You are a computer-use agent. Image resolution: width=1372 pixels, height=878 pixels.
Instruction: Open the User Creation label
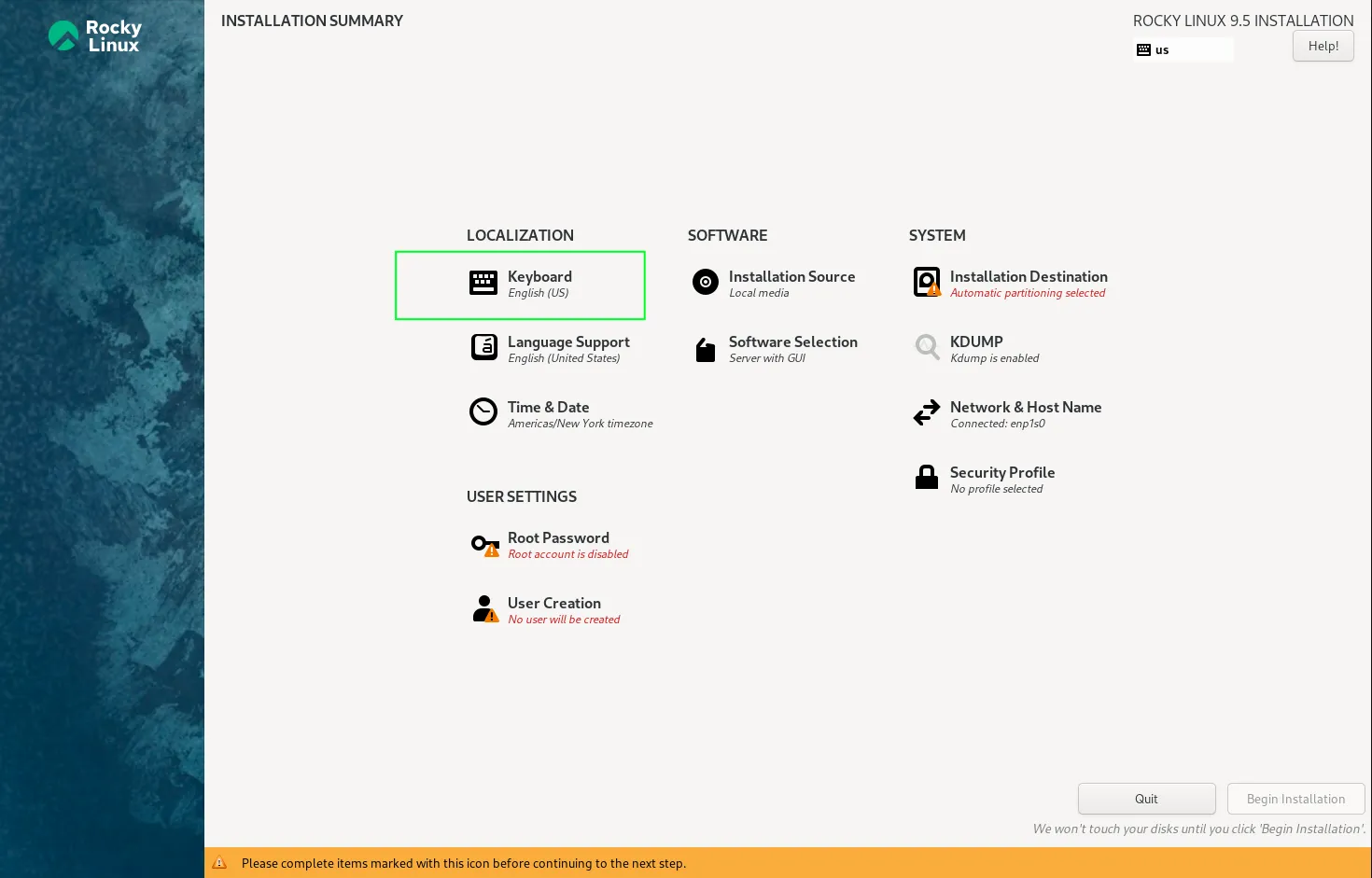coord(554,604)
